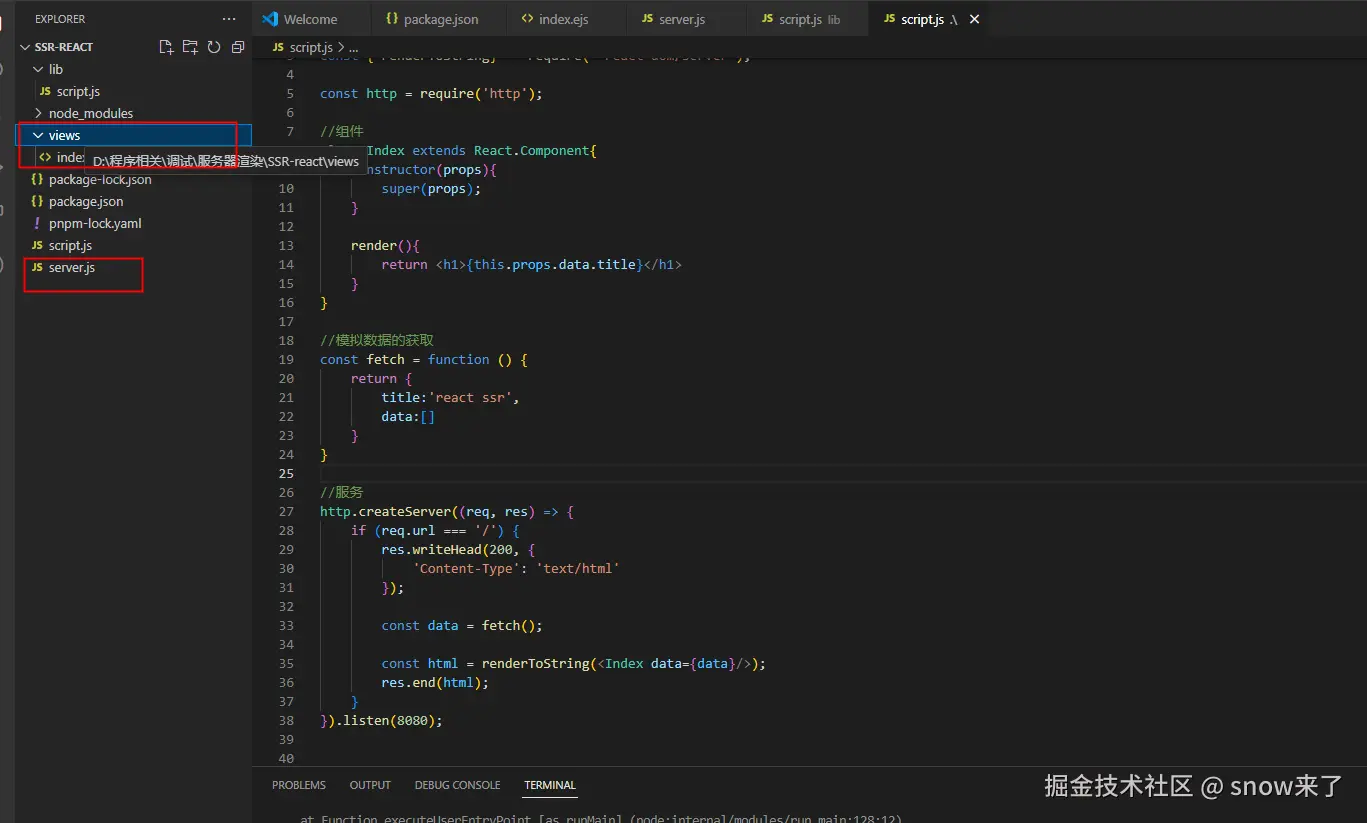Screen dimensions: 1367x823
Task: Close the active script.js editor tab
Action: click(975, 19)
